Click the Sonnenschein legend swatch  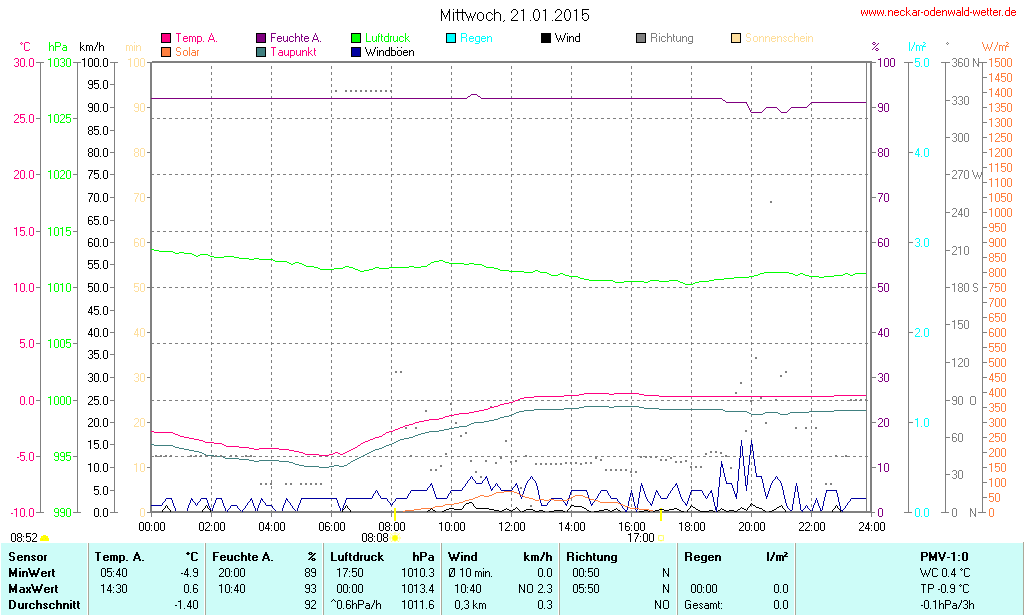tap(736, 38)
